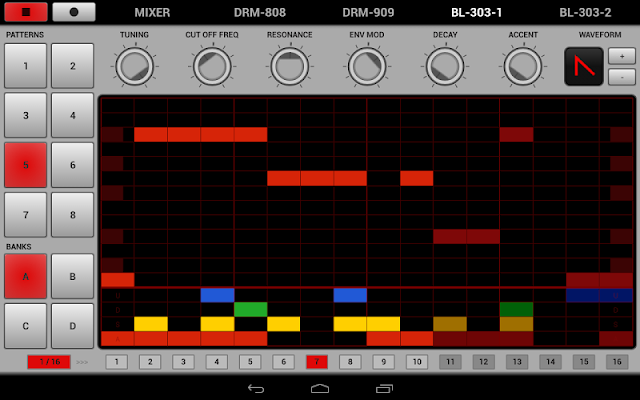Tap the Android home button

click(320, 388)
